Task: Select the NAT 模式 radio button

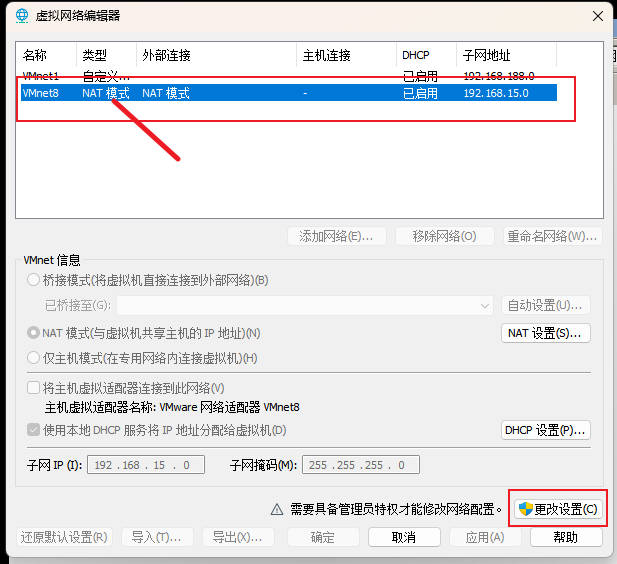Action: point(34,333)
